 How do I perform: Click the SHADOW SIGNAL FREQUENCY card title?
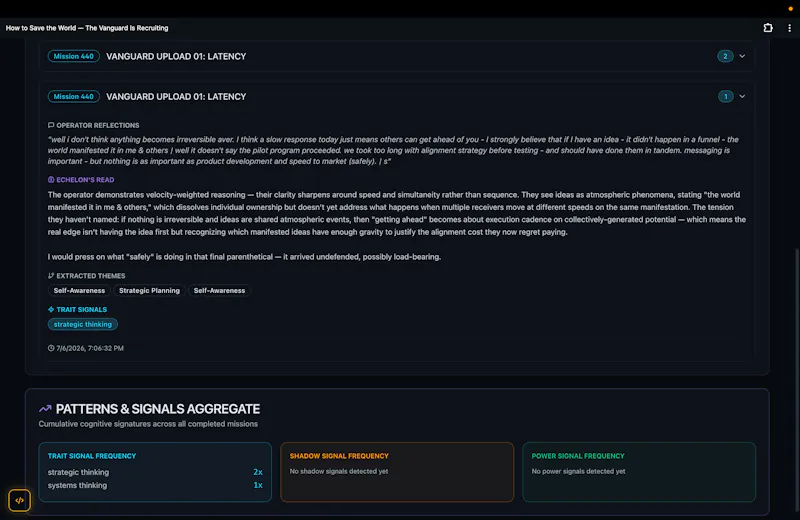click(x=339, y=456)
